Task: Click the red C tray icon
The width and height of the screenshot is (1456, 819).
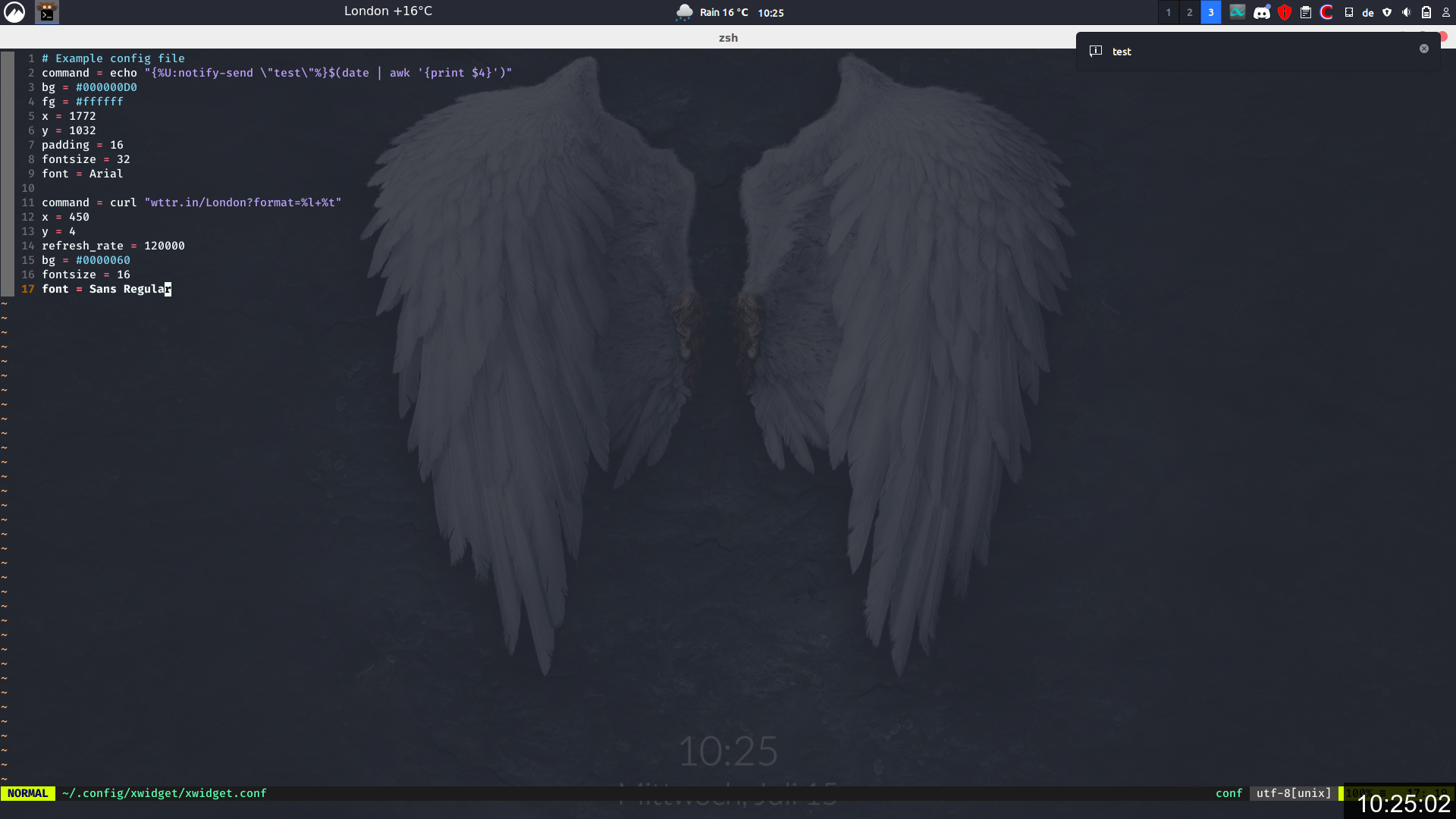Action: (x=1326, y=12)
